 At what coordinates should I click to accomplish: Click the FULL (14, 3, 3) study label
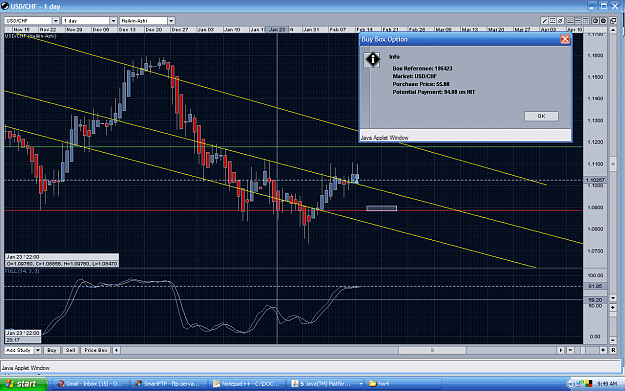coord(22,271)
